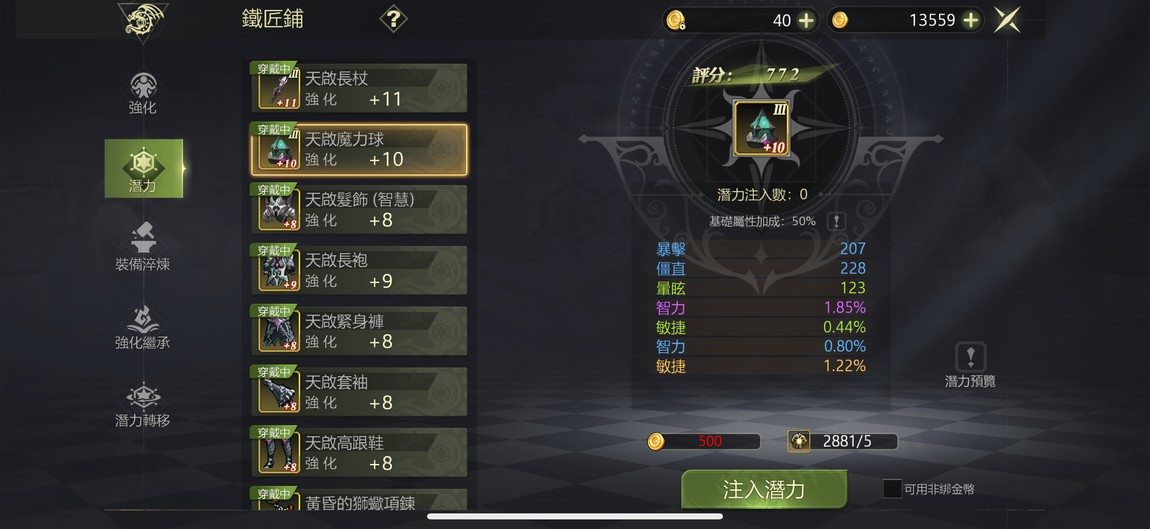The width and height of the screenshot is (1150, 529).
Task: Enable 可用非綁金幣 checkbox
Action: point(893,489)
